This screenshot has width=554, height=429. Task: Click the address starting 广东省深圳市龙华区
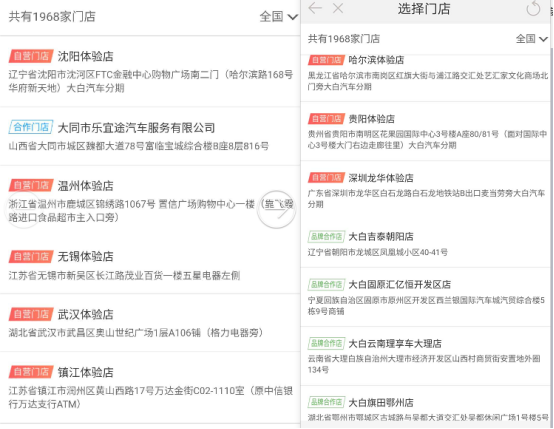click(x=426, y=199)
